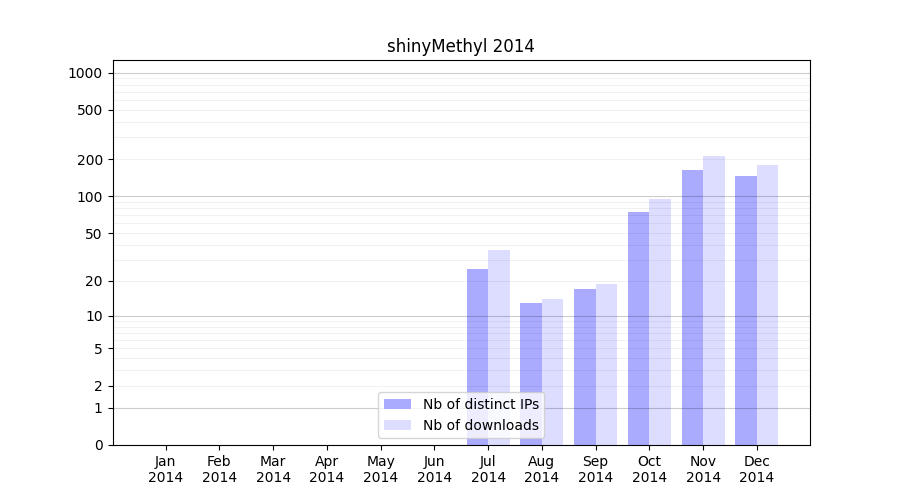Click the 1000 tick on the y-axis
This screenshot has width=900, height=500.
(x=85, y=73)
